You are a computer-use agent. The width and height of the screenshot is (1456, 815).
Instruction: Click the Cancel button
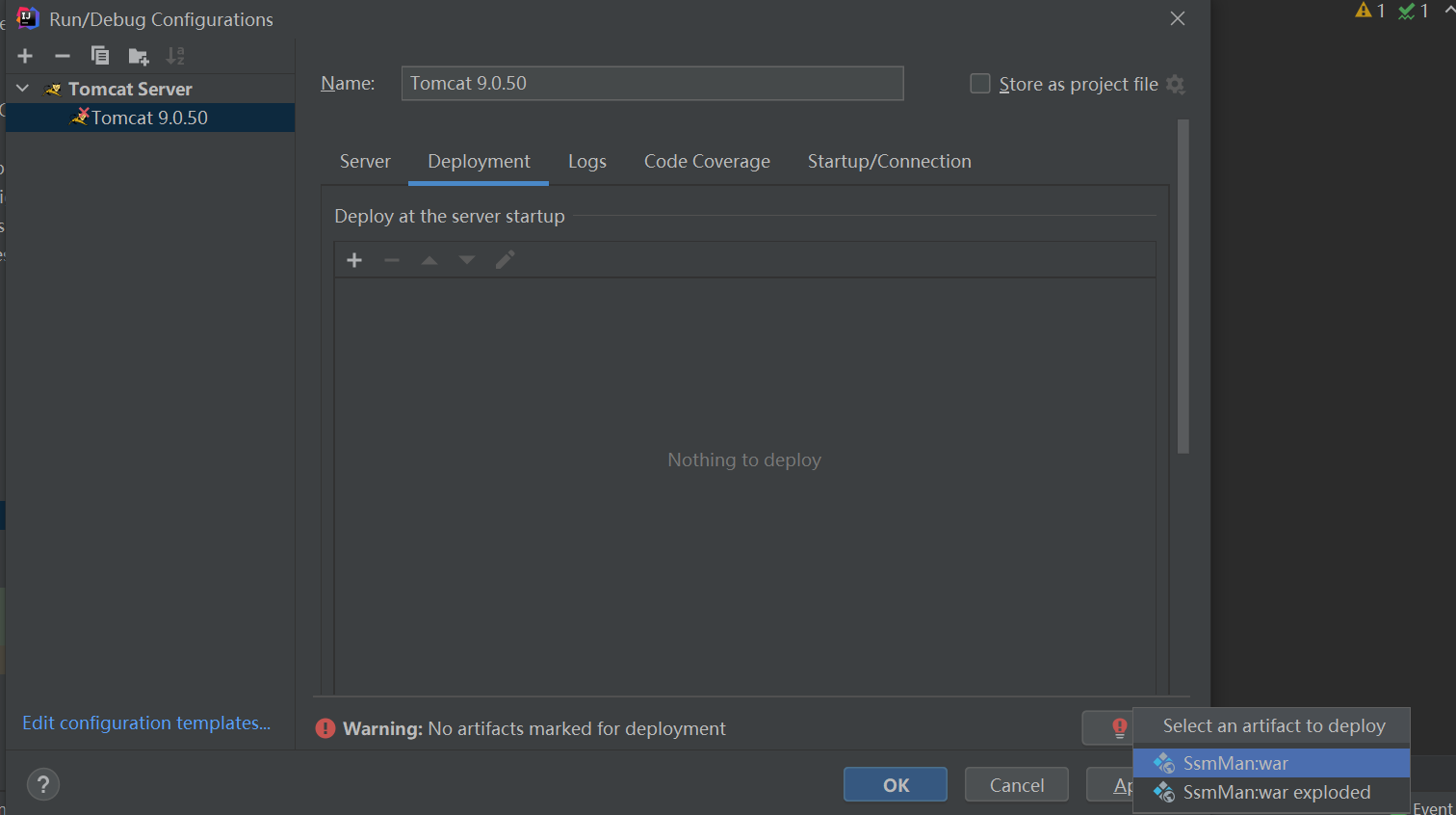pyautogui.click(x=1017, y=784)
